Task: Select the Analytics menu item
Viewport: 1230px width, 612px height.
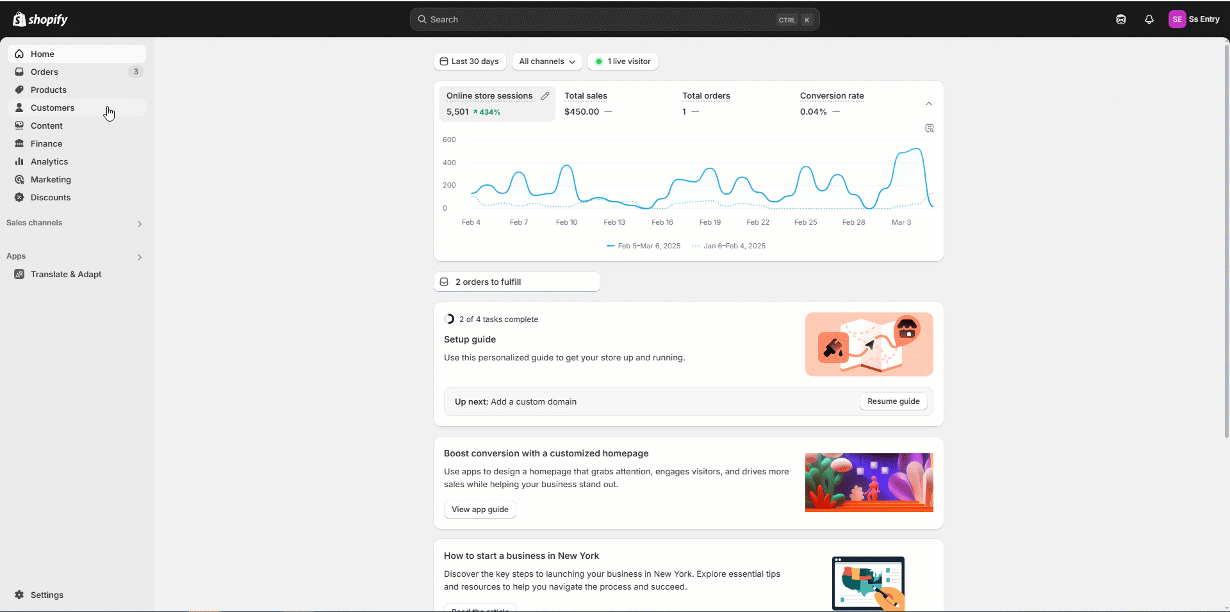Action: click(x=49, y=162)
